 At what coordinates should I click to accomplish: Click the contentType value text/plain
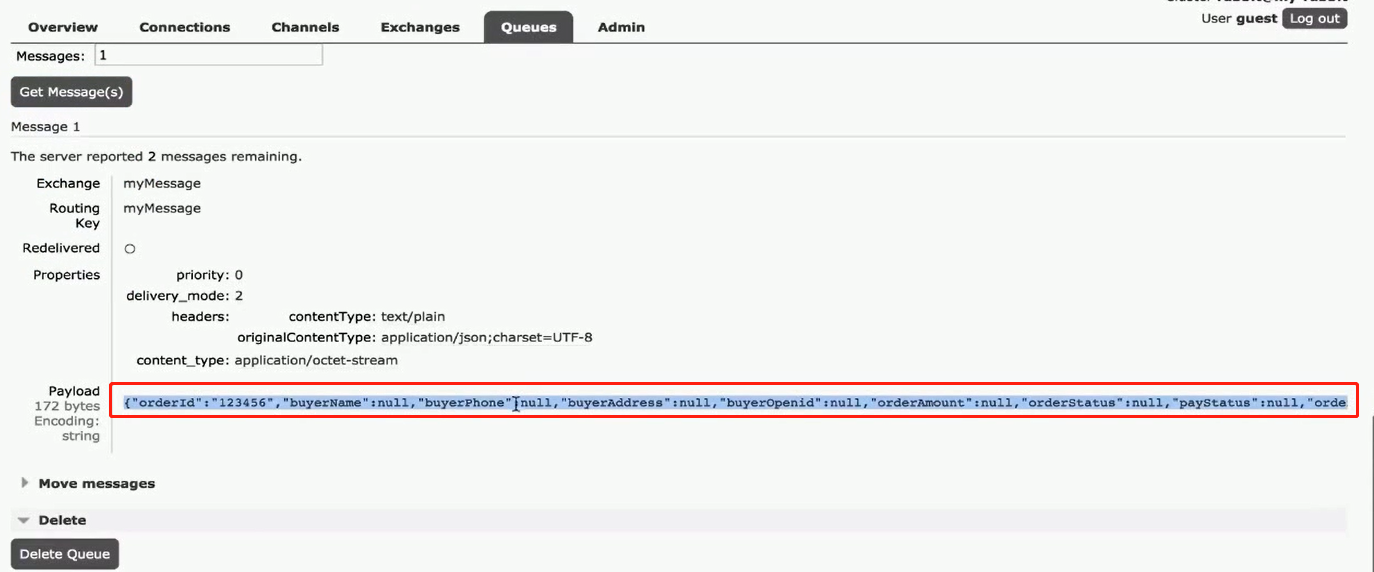(413, 316)
